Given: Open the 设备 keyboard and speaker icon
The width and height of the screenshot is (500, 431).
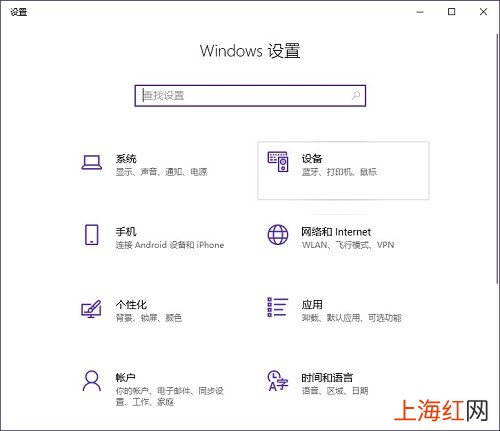Looking at the screenshot, I should pyautogui.click(x=278, y=162).
